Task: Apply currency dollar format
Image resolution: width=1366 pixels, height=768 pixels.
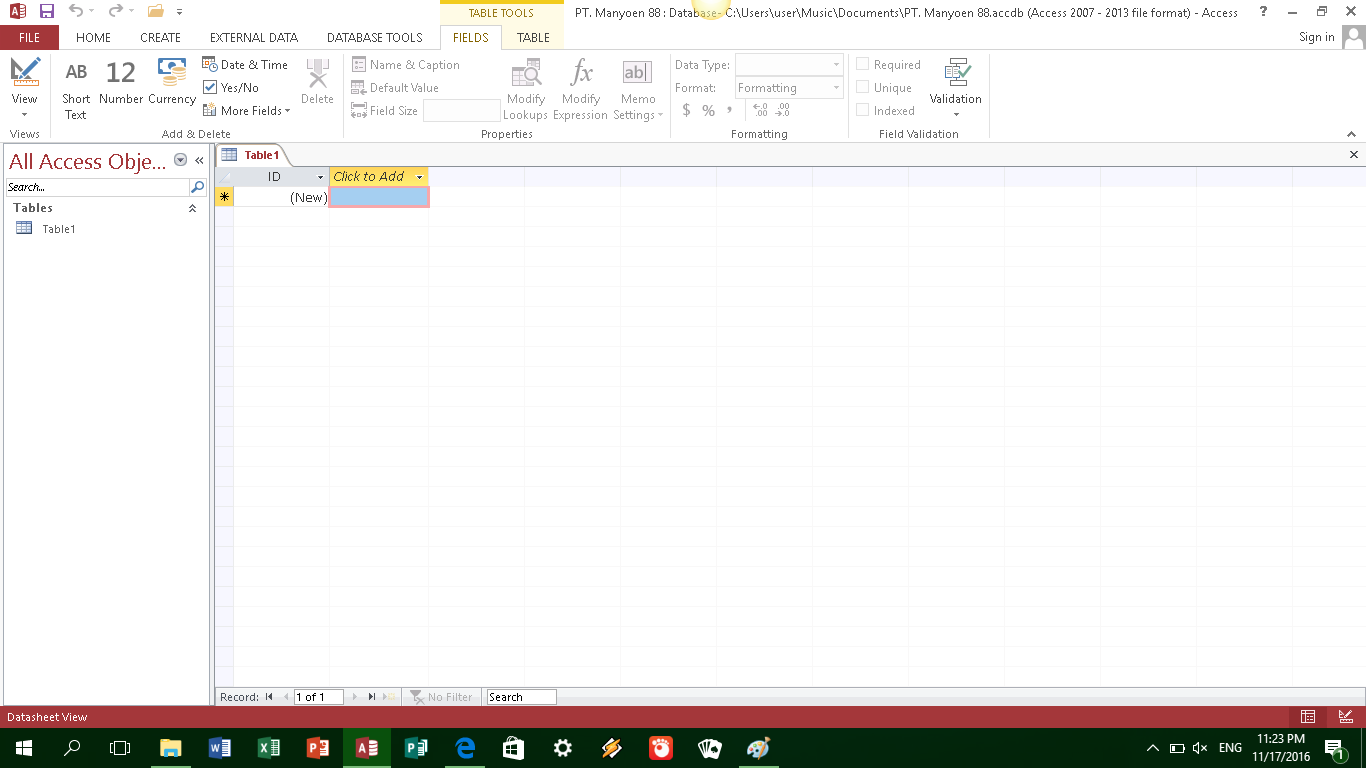Action: coord(687,111)
